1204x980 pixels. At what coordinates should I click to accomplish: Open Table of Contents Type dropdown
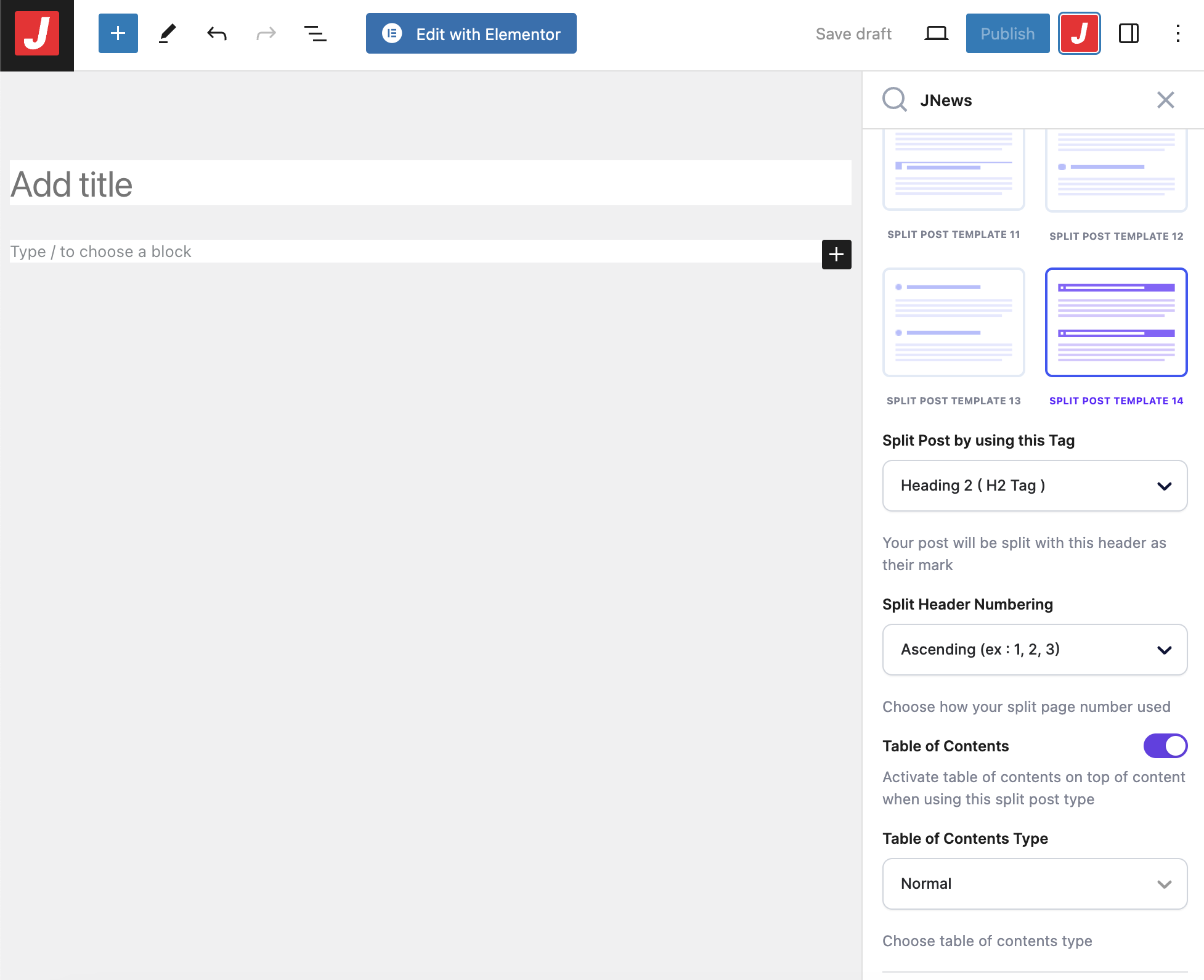click(1035, 884)
